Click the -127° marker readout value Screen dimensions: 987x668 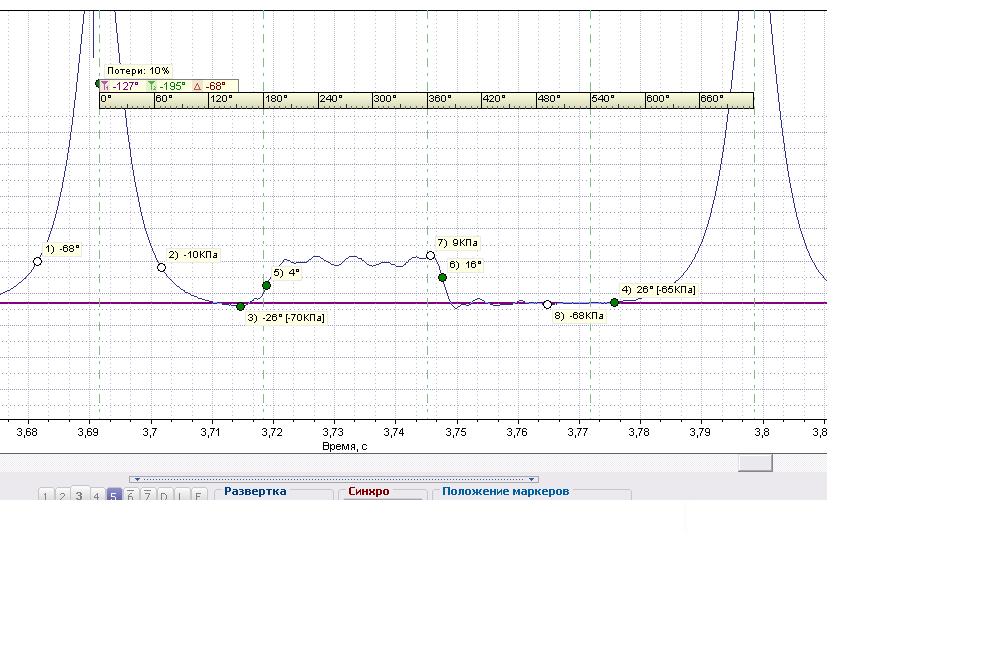(126, 86)
